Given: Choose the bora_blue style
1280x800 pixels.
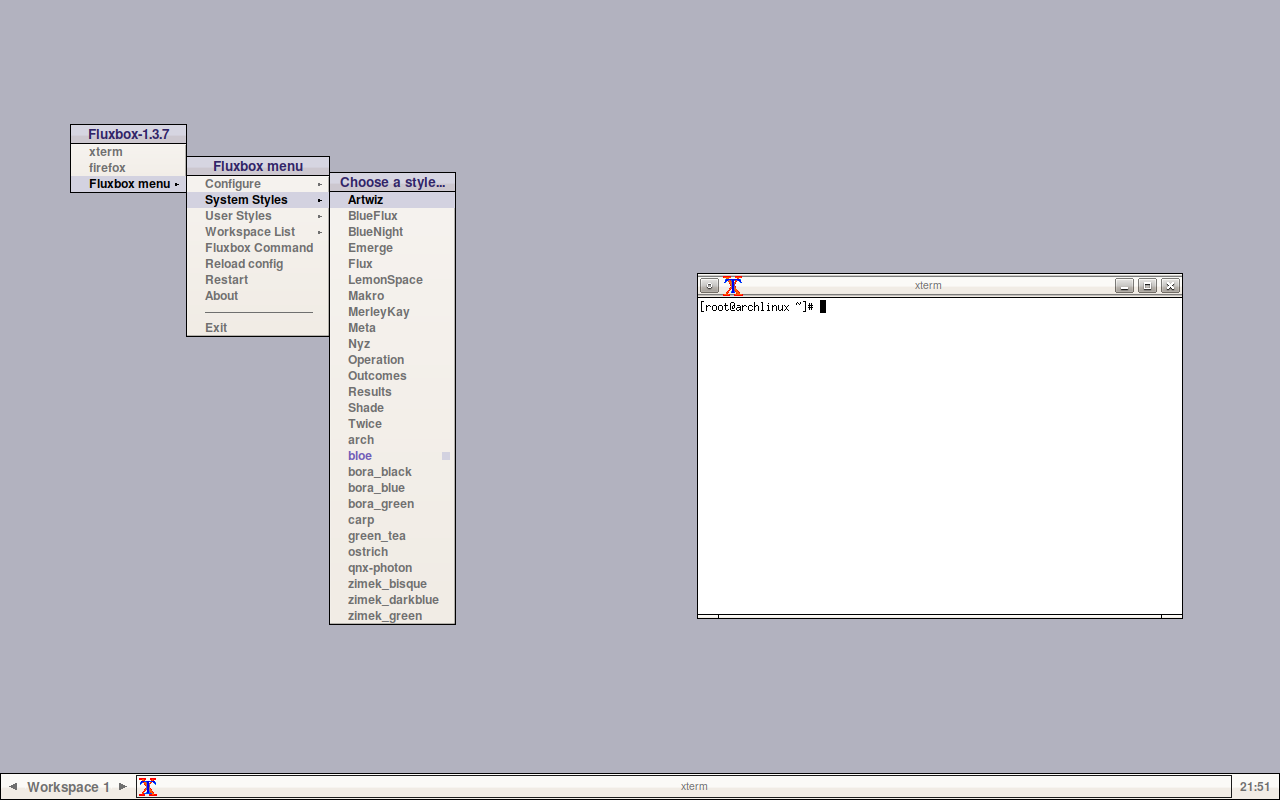Looking at the screenshot, I should click(392, 488).
